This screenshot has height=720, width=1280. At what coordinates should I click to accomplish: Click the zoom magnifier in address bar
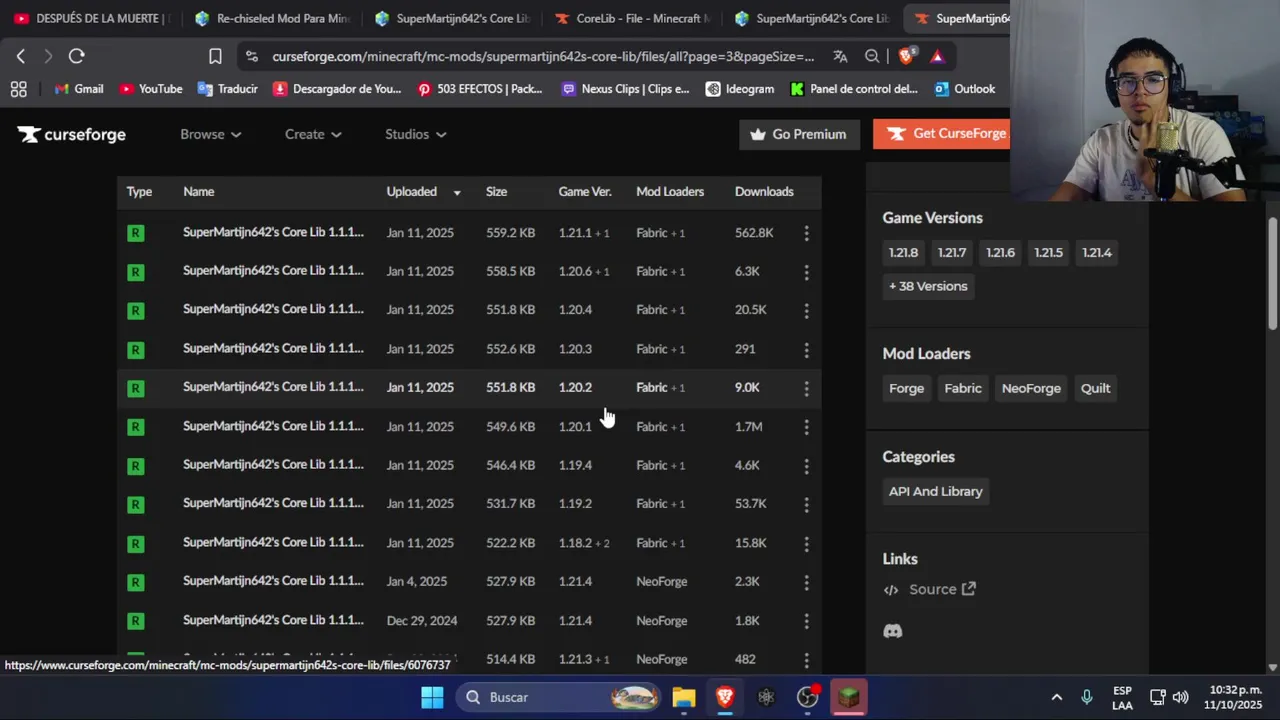coord(872,56)
